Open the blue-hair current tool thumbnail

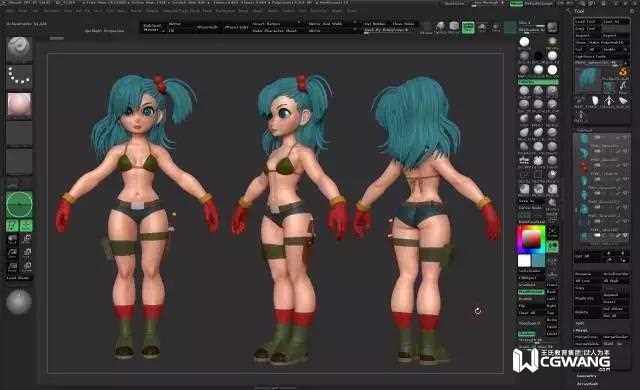(588, 79)
